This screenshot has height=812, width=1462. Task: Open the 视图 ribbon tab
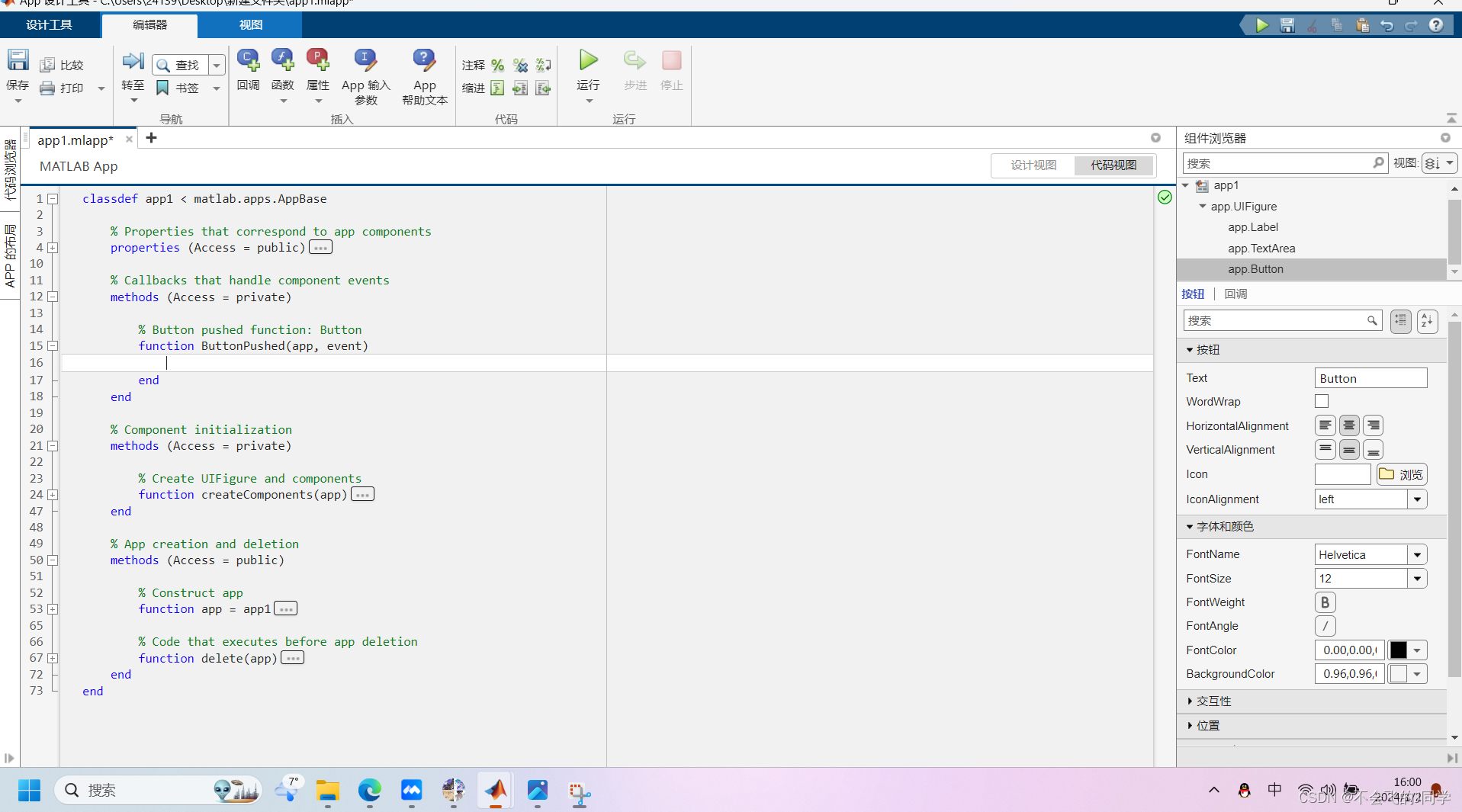[250, 24]
